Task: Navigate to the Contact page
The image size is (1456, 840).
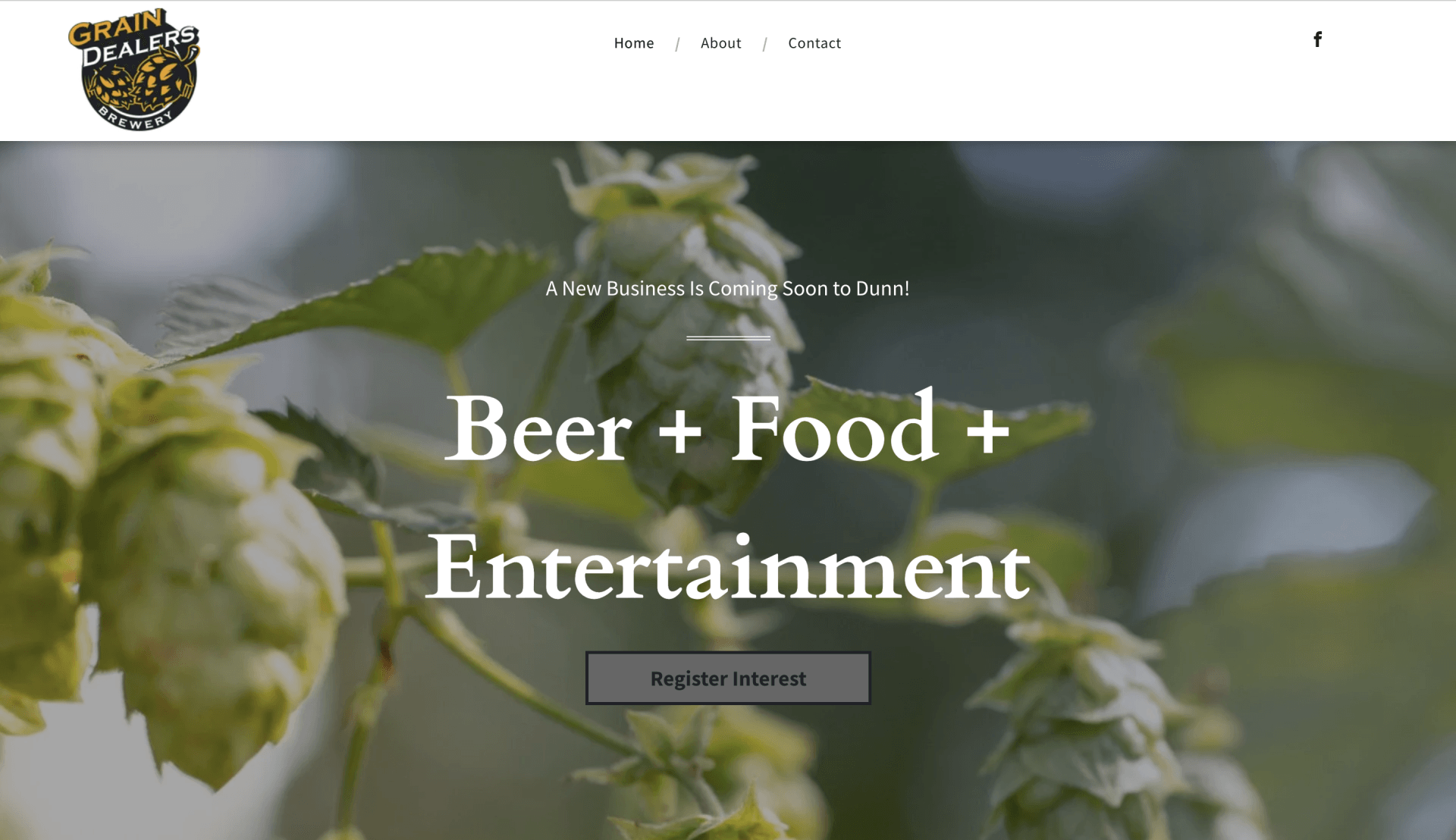Action: 814,43
